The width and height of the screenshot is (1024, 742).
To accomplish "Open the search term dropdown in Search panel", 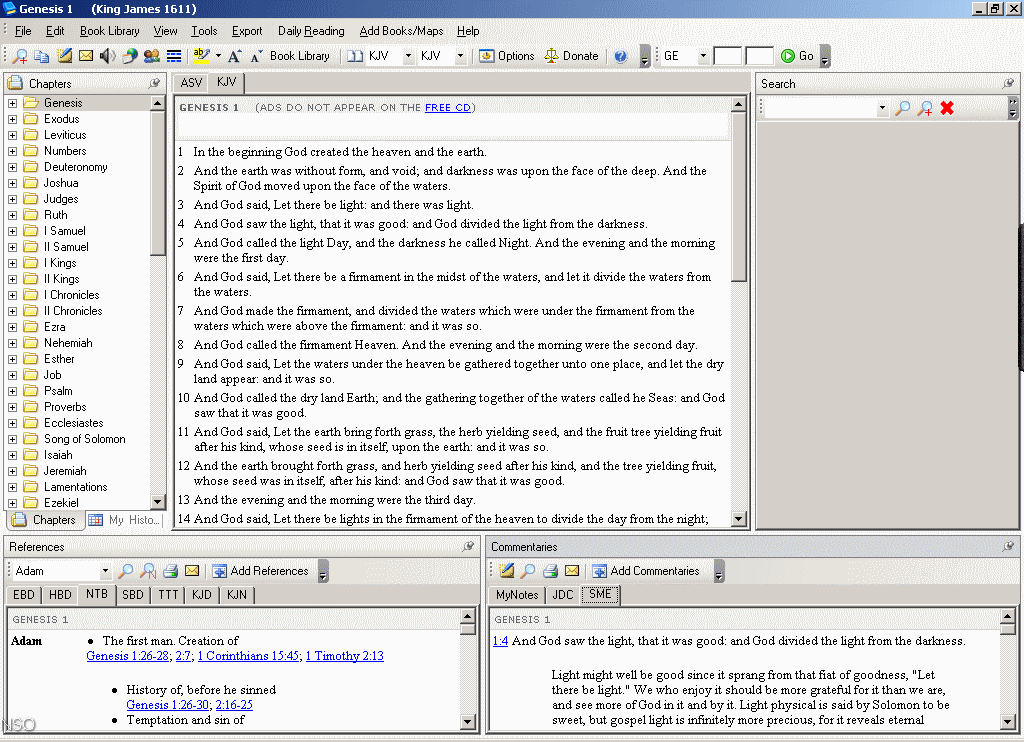I will tap(882, 108).
